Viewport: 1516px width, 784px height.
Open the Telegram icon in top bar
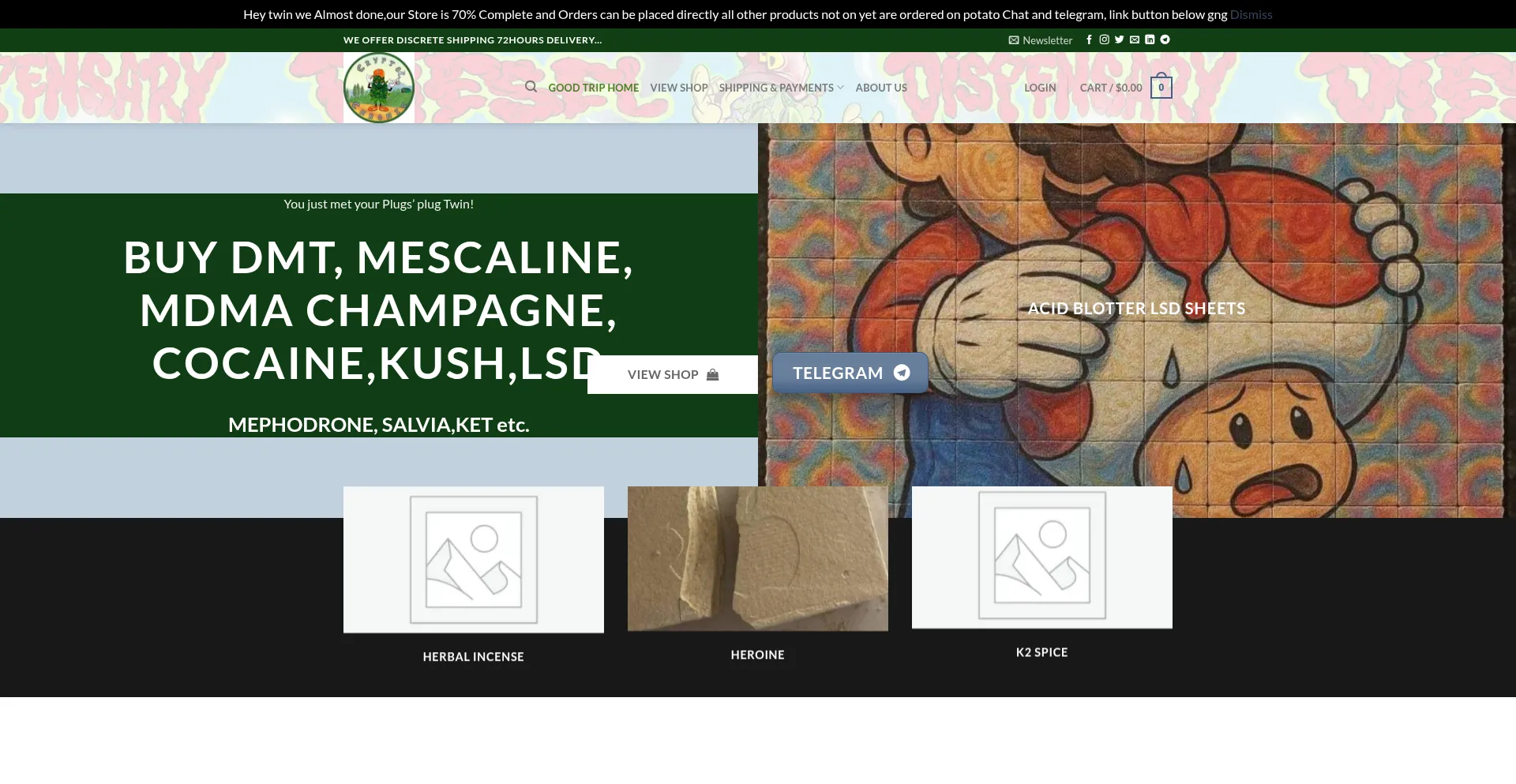[1165, 39]
